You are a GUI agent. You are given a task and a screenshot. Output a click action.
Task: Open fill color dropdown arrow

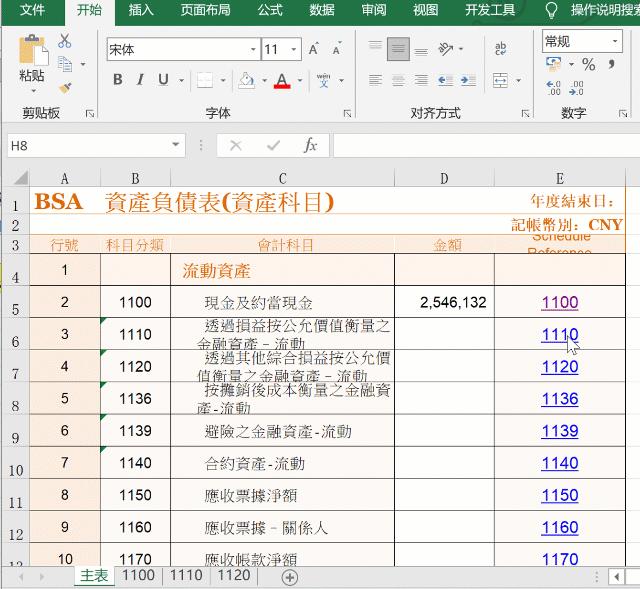pyautogui.click(x=264, y=80)
